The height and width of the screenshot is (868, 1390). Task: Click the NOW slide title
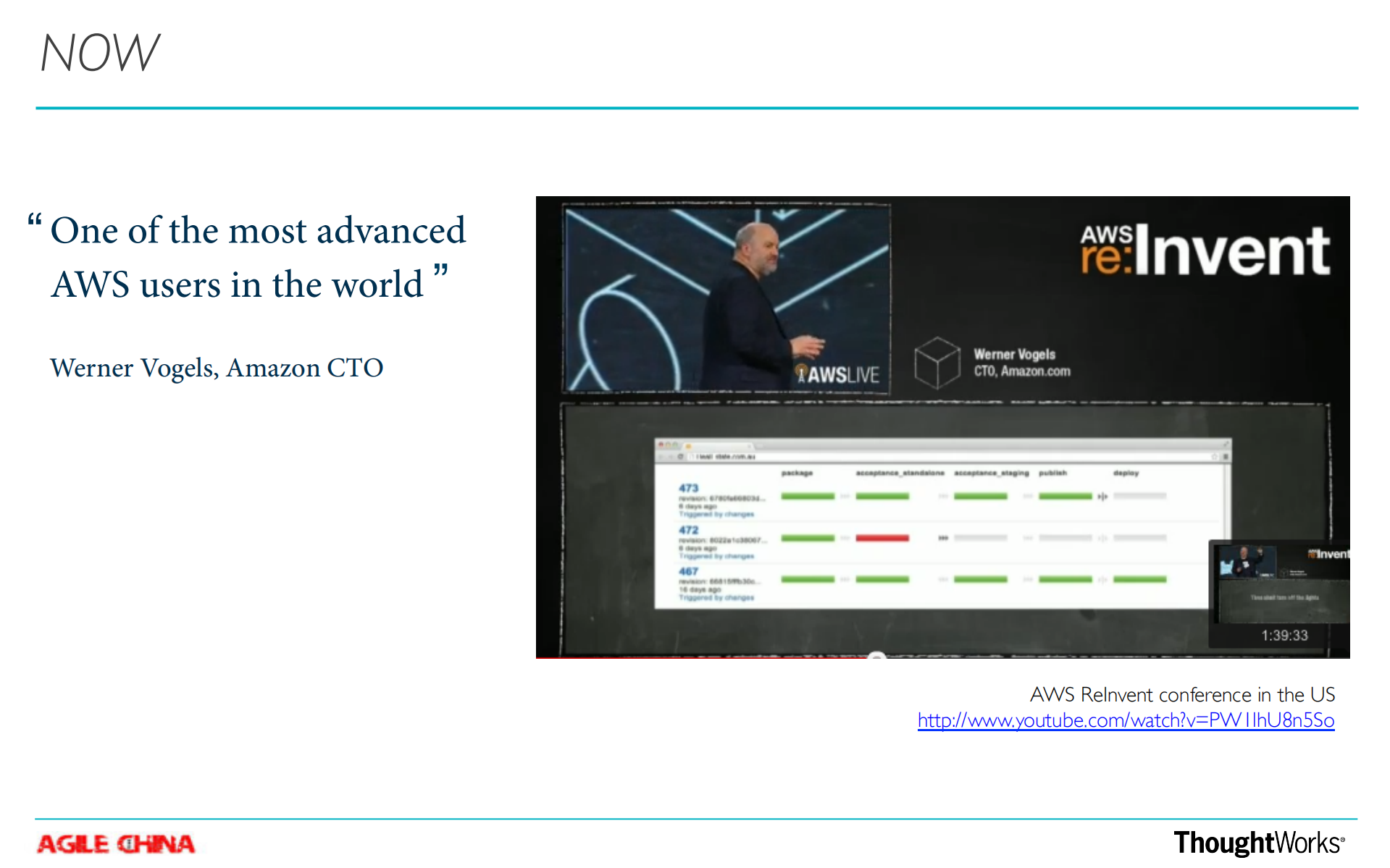tap(100, 53)
